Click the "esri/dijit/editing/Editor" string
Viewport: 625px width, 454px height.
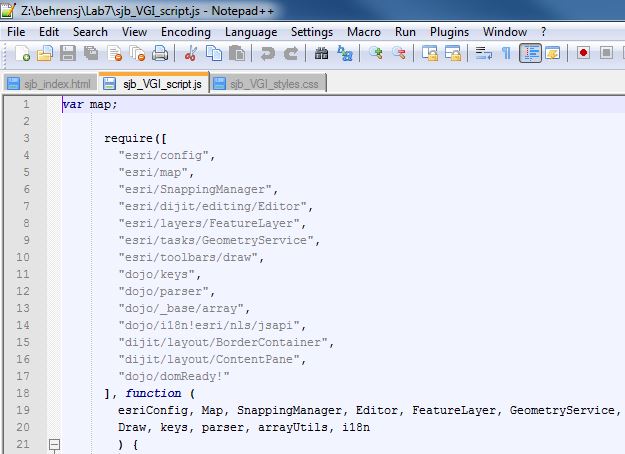(x=212, y=206)
